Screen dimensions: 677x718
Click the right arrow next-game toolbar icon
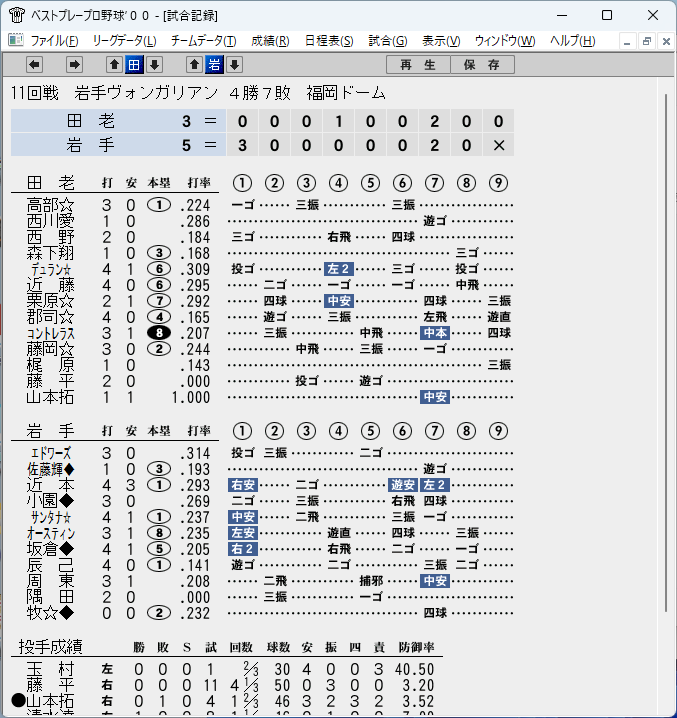tap(74, 65)
